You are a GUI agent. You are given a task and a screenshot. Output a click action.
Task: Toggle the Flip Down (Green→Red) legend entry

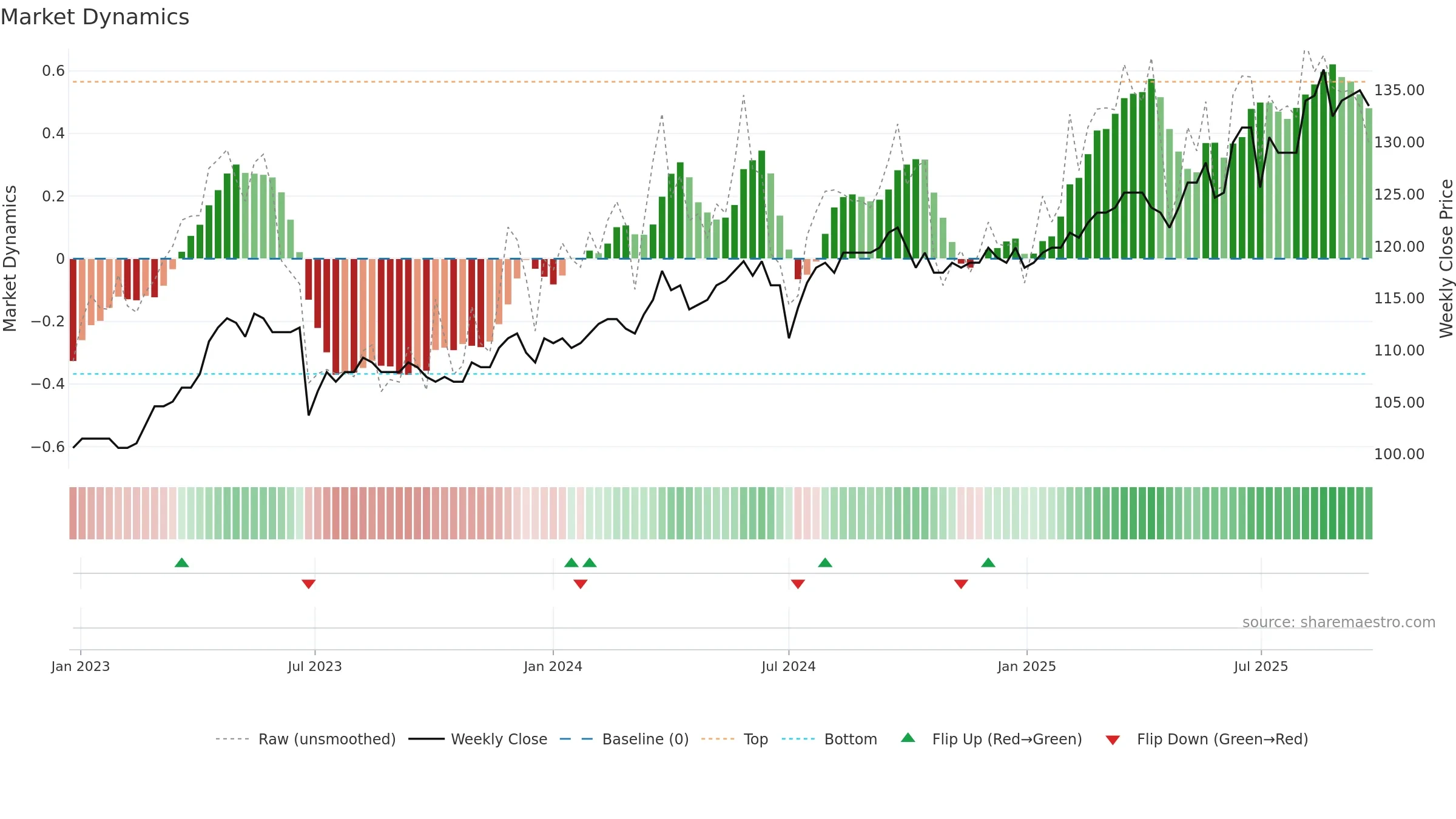[x=1206, y=739]
